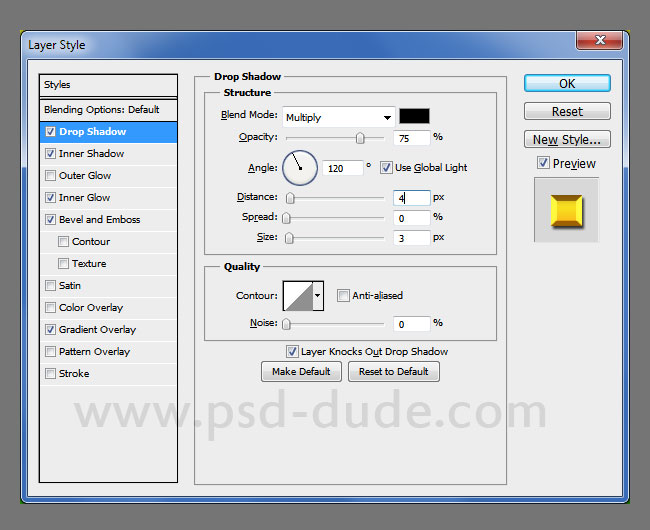Select the Color Overlay effect label

[x=91, y=307]
